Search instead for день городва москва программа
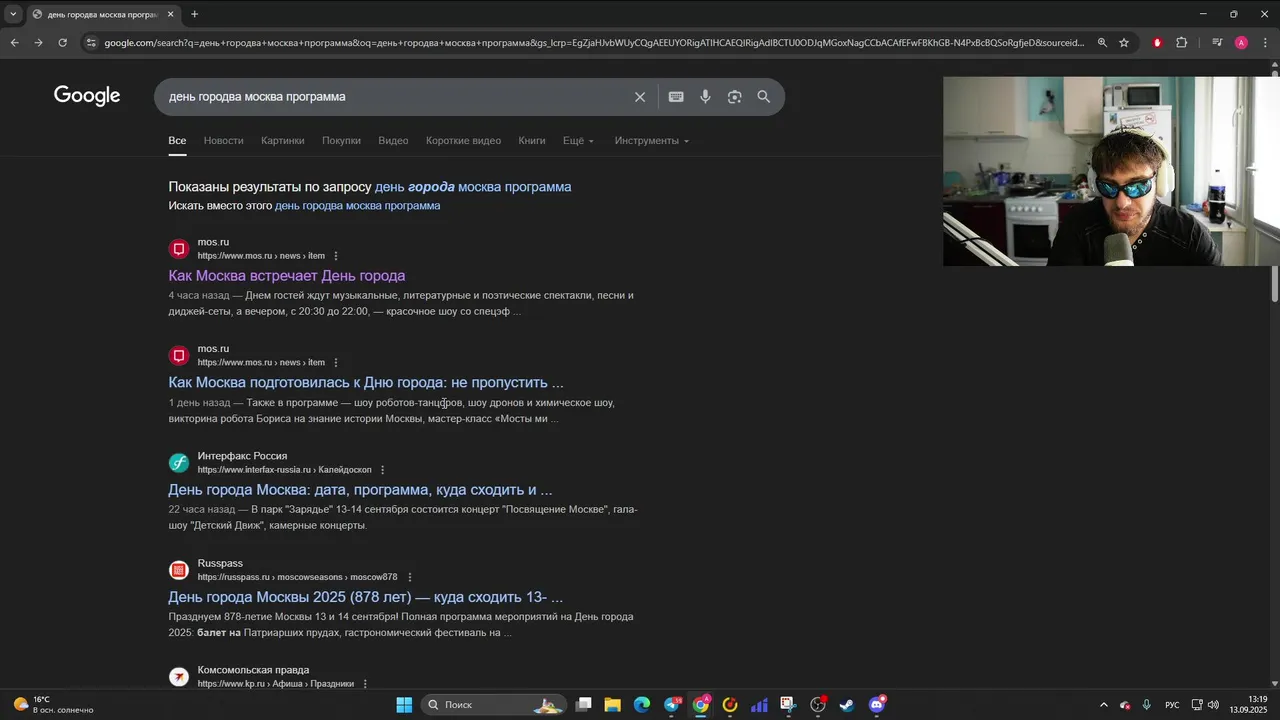1280x720 pixels. pos(357,206)
